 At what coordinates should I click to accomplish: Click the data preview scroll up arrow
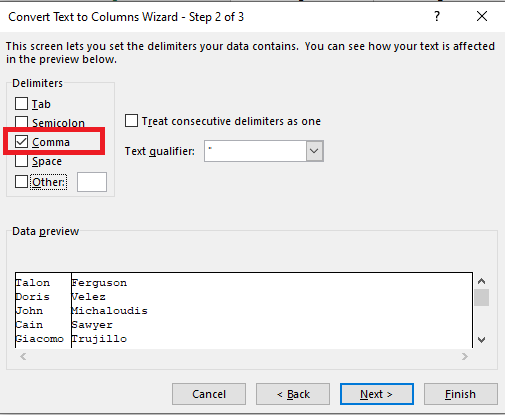(x=481, y=281)
